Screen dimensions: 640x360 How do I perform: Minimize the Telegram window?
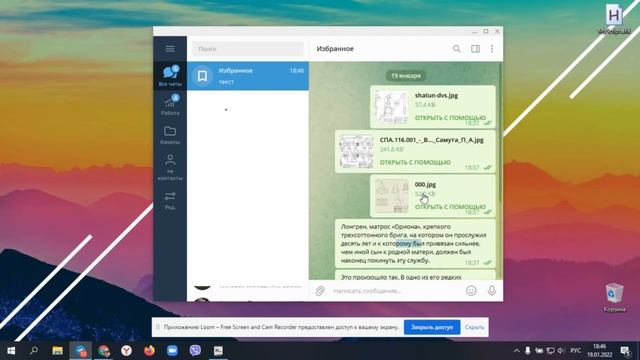tap(474, 31)
